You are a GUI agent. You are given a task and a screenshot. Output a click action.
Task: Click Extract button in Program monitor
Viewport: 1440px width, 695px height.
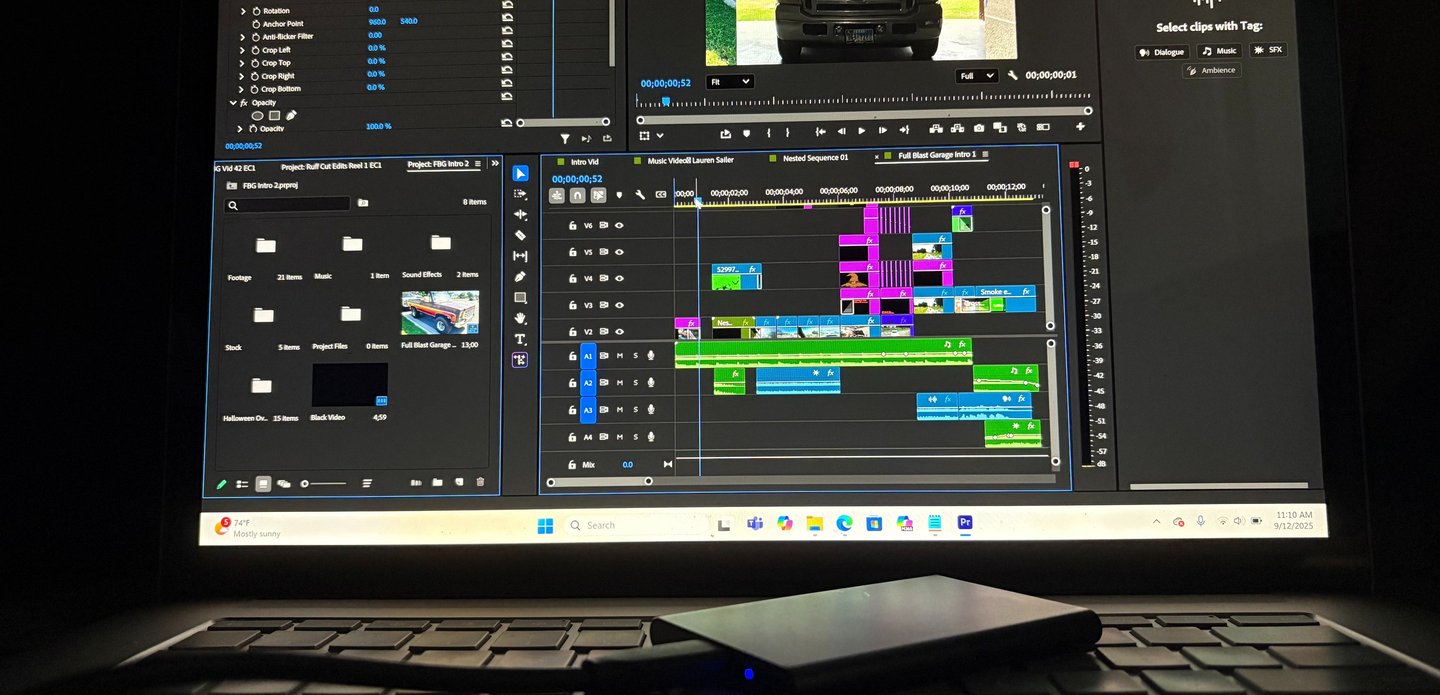coord(957,128)
